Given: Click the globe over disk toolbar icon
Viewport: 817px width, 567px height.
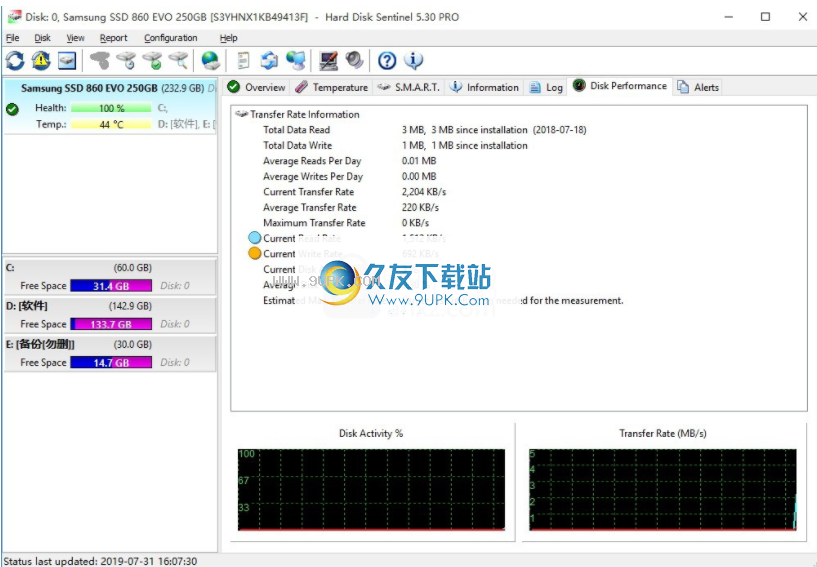Looking at the screenshot, I should click(211, 60).
